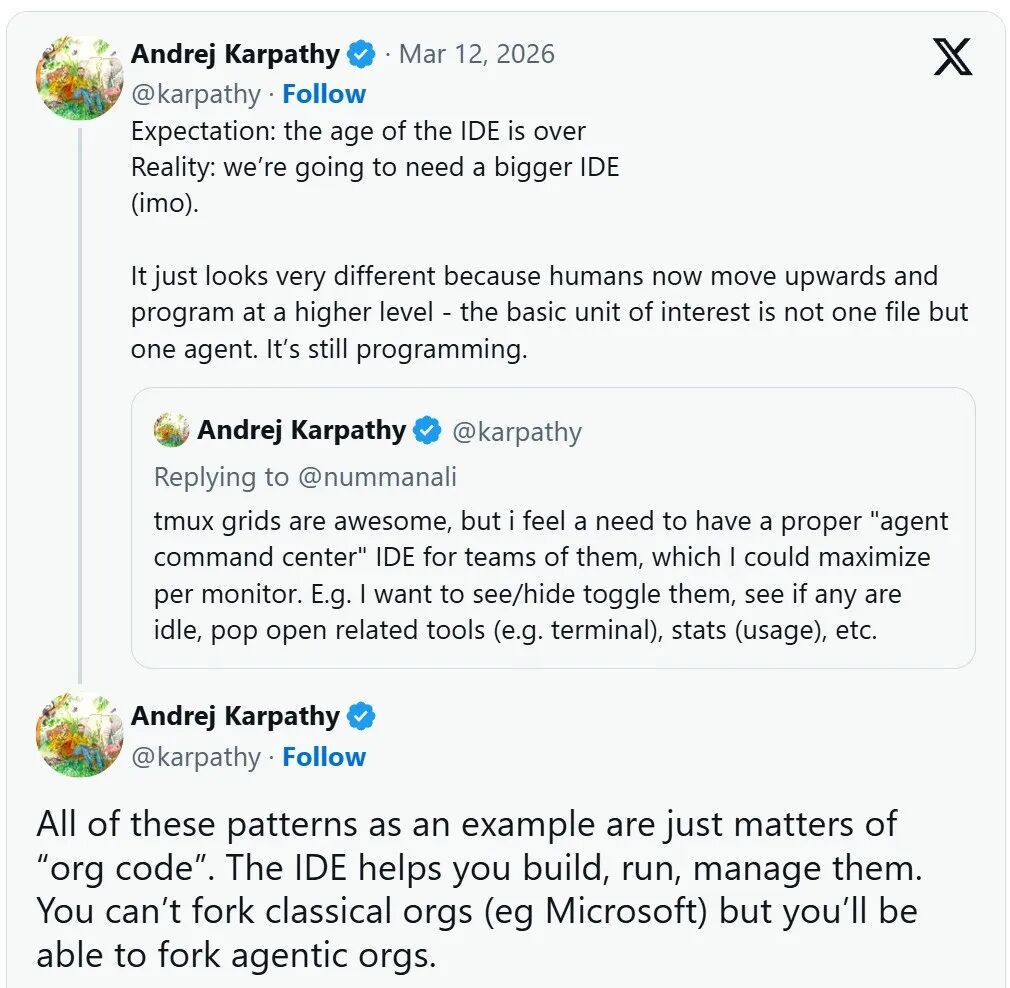Image resolution: width=1010 pixels, height=988 pixels.
Task: Click the X logo in the top corner
Action: click(951, 57)
